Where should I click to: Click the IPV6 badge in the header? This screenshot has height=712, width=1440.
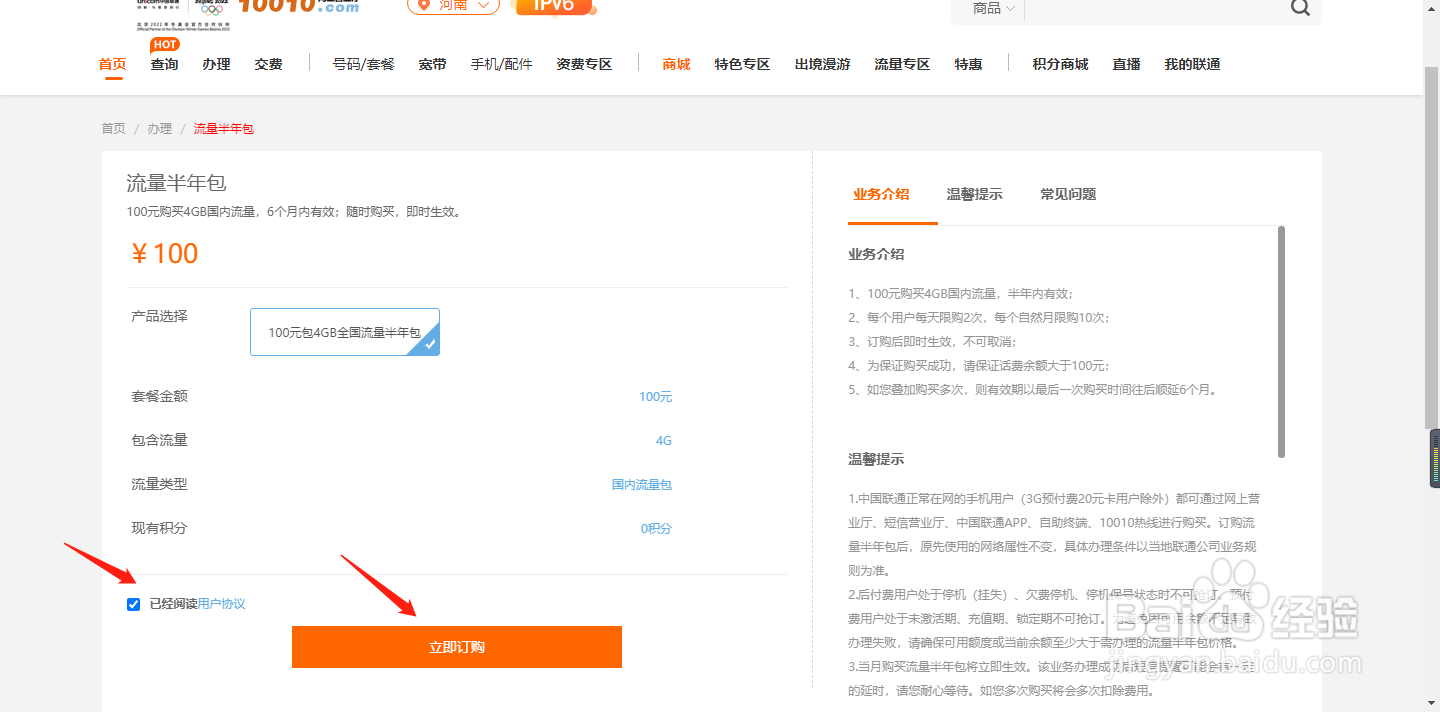(x=554, y=6)
